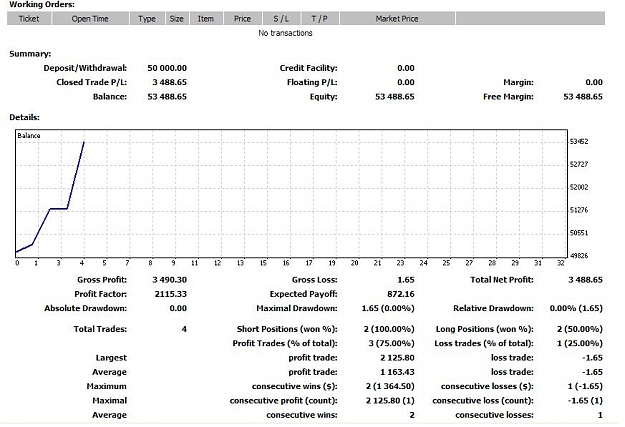The height and width of the screenshot is (427, 625).
Task: Click the Profit Factor label
Action: click(x=100, y=294)
